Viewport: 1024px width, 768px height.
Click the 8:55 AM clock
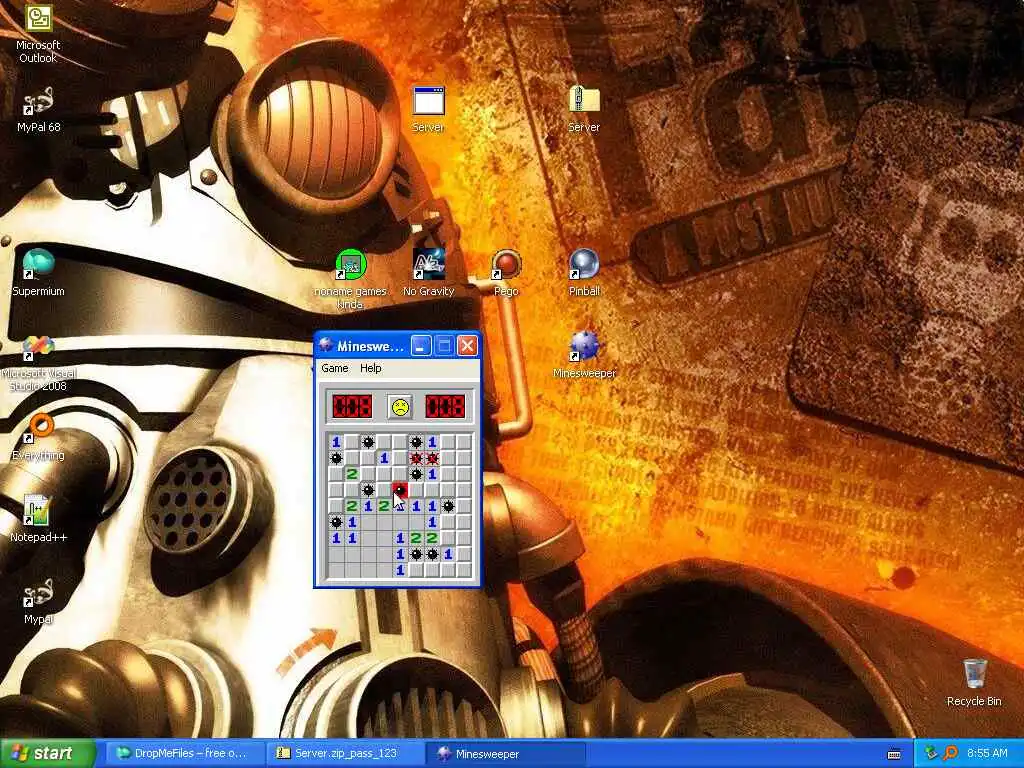click(987, 754)
